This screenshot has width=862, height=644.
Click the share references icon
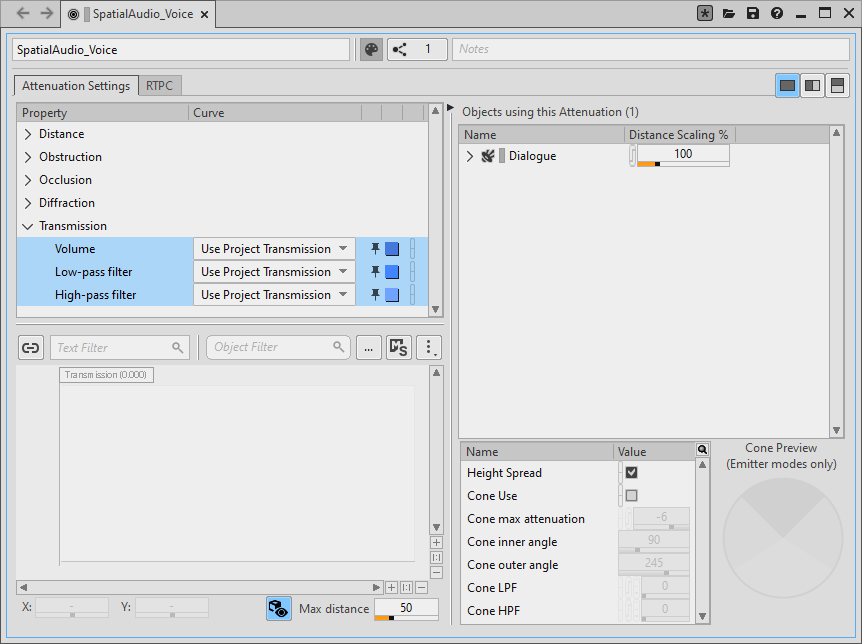(x=400, y=49)
